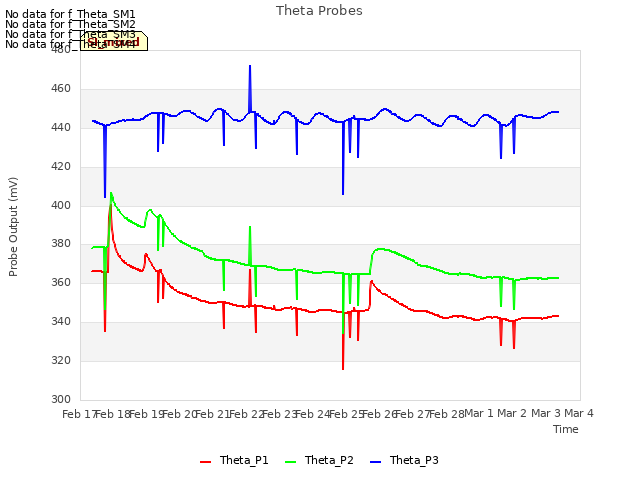The width and height of the screenshot is (640, 480).
Task: Click the 'Time' x-axis label
Action: (x=566, y=429)
